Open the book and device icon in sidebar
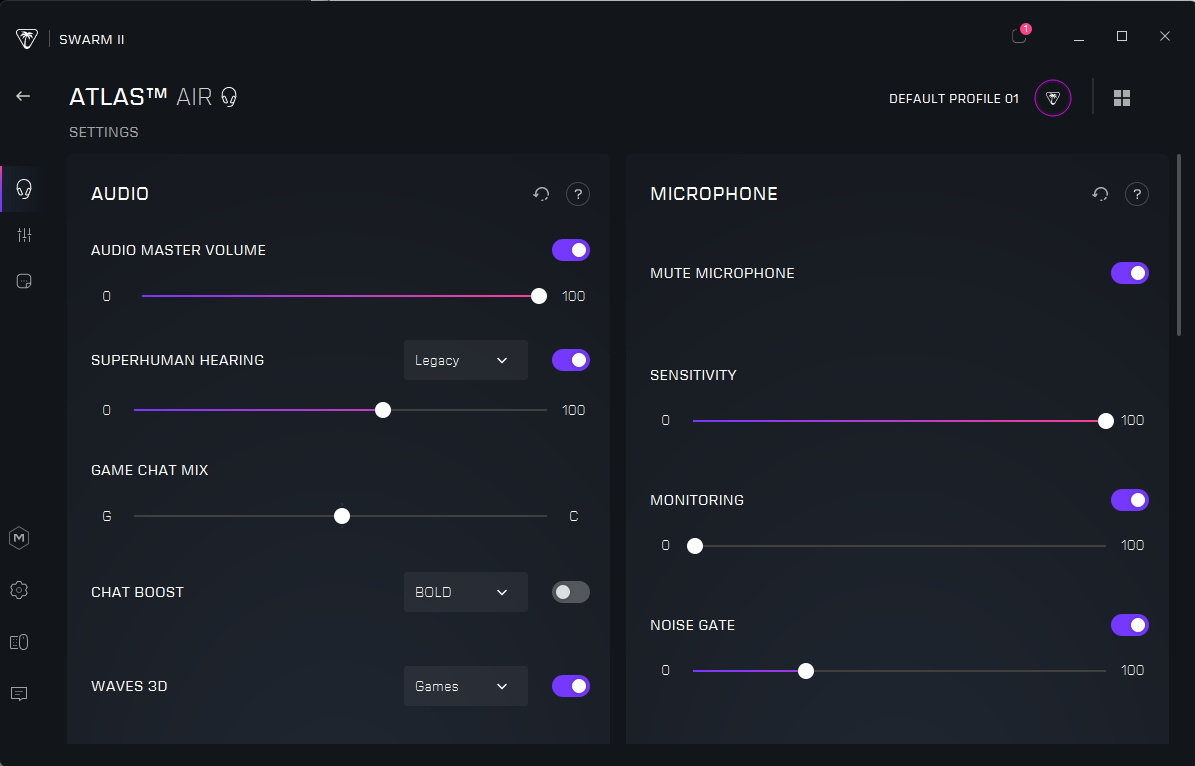This screenshot has width=1195, height=766. 19,643
